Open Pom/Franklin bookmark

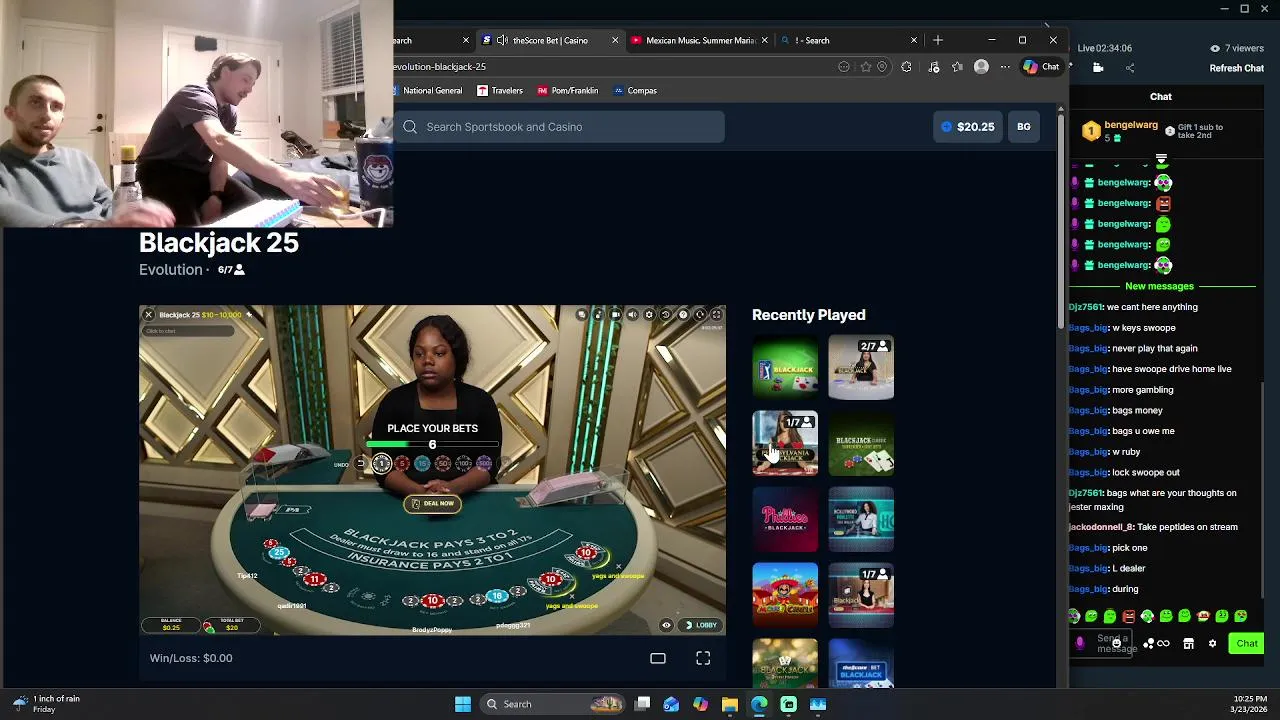(x=567, y=90)
